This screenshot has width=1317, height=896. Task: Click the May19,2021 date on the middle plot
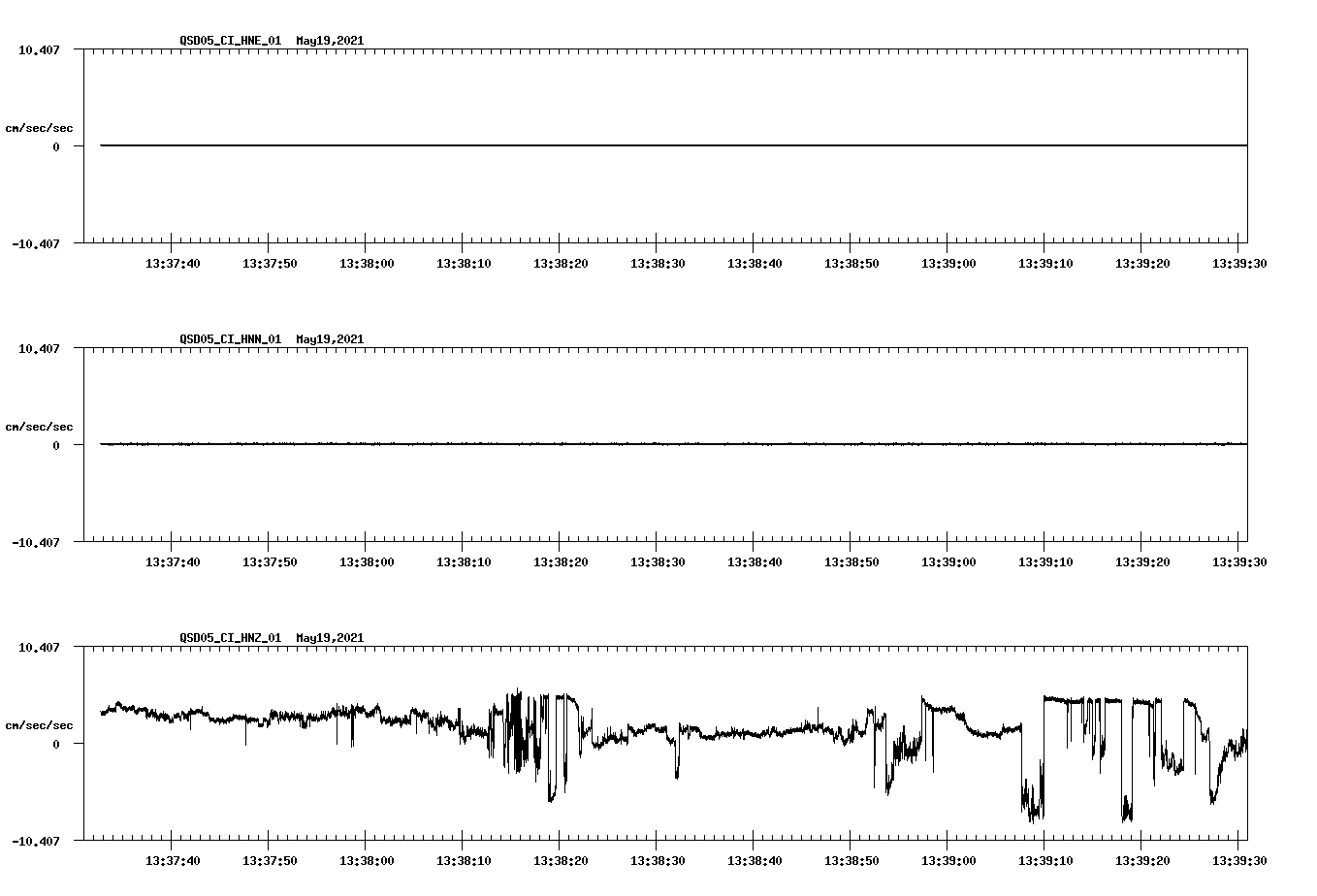[x=330, y=339]
